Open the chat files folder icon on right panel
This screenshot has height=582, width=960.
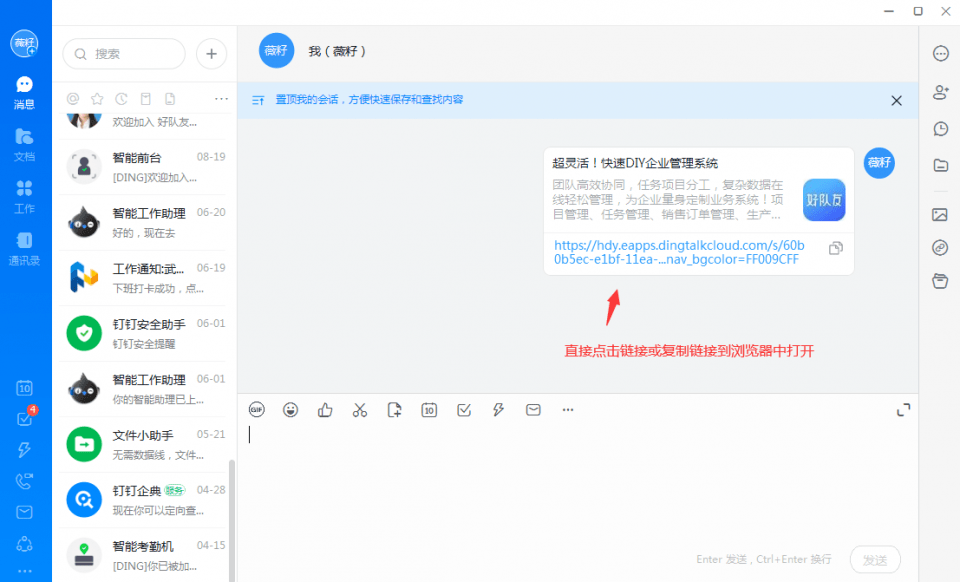[x=940, y=165]
